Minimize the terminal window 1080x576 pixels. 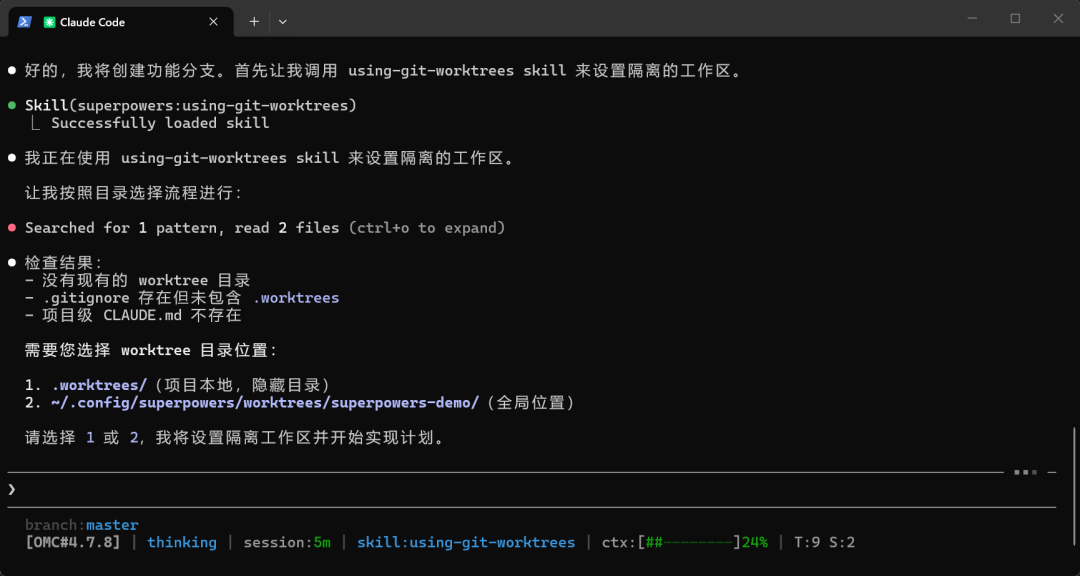pos(971,19)
